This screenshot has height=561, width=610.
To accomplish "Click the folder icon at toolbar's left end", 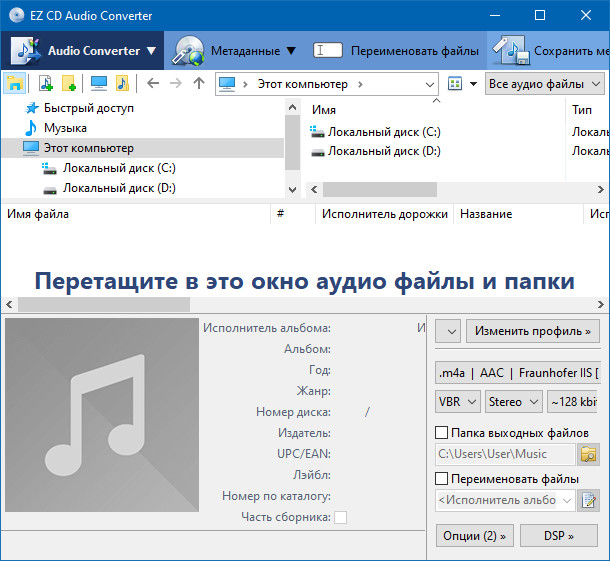I will tap(15, 83).
